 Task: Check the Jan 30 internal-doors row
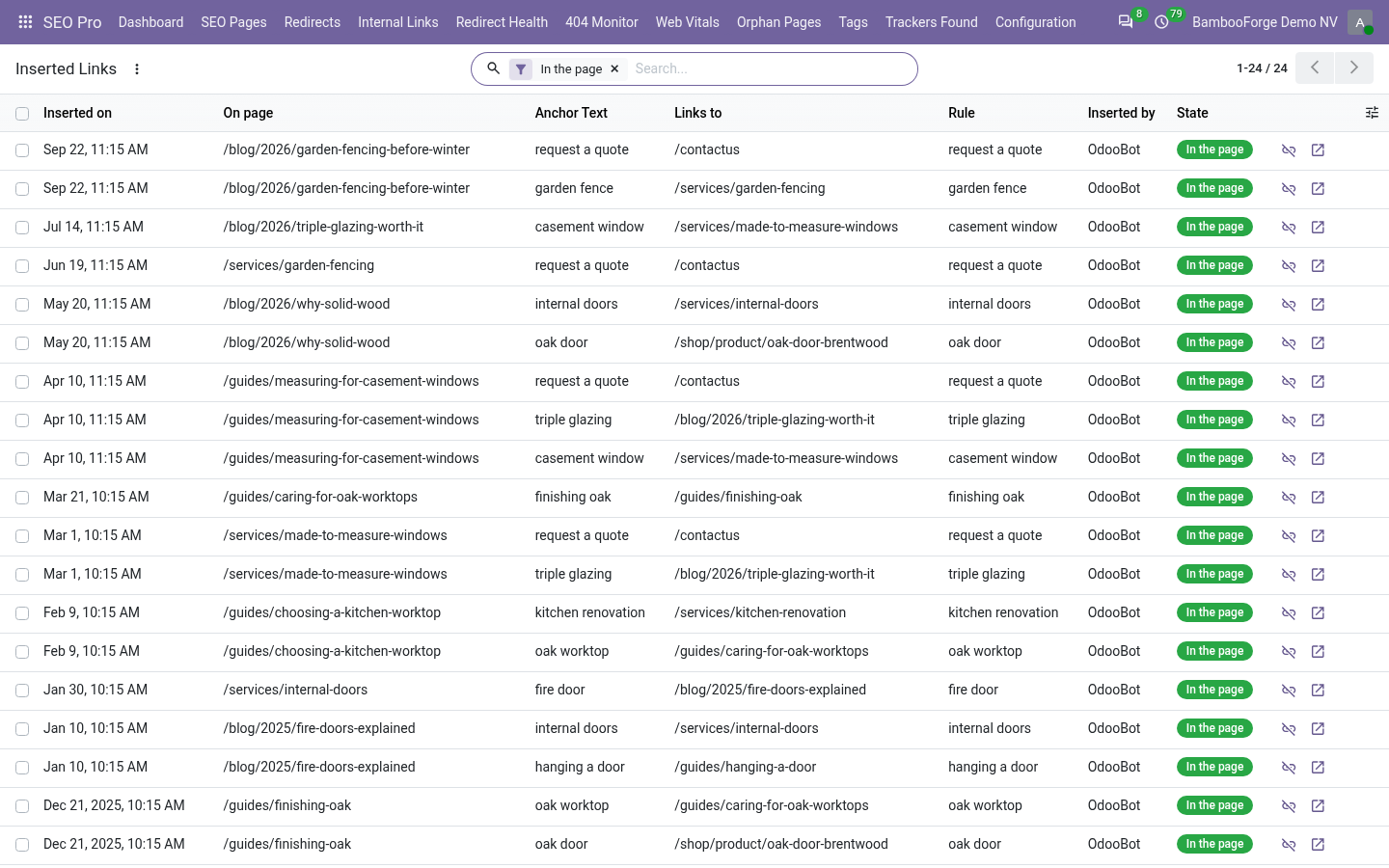tap(22, 691)
